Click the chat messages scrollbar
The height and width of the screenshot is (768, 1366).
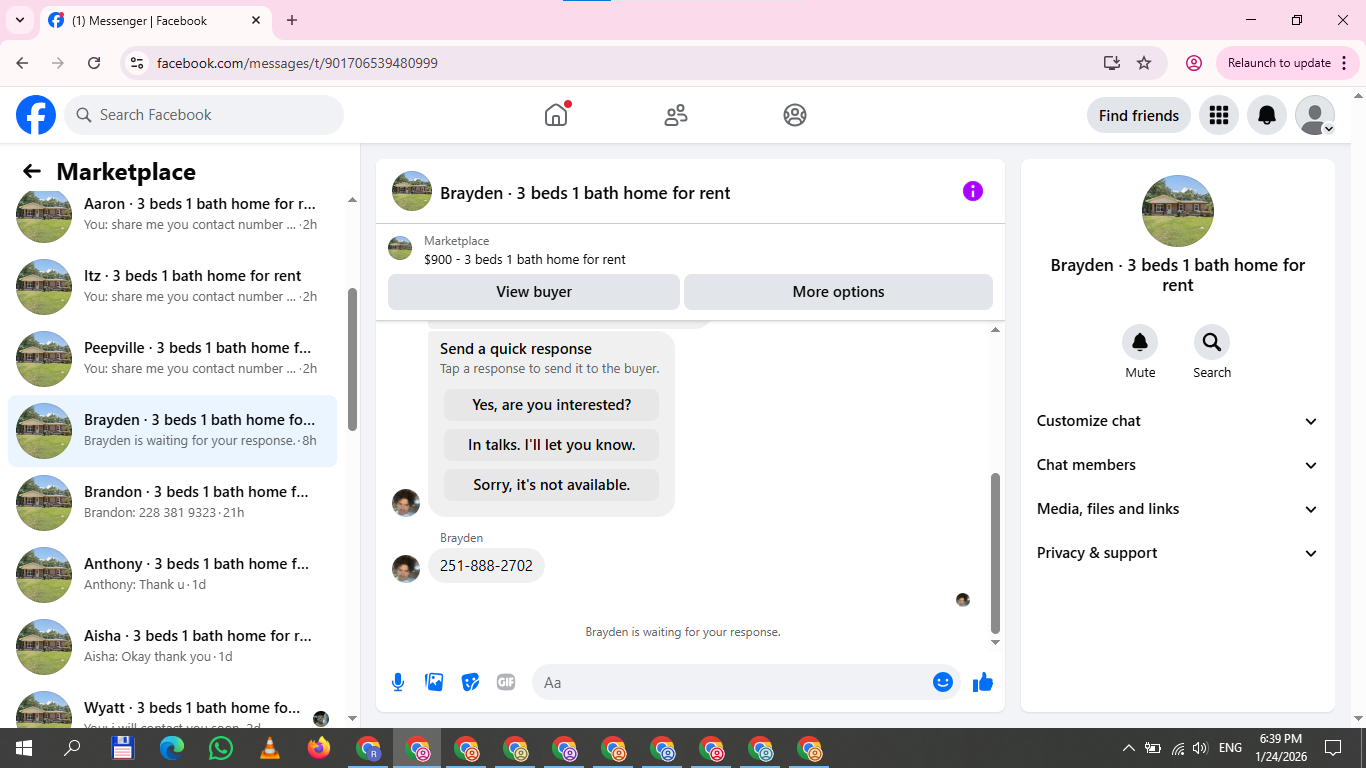pos(995,553)
